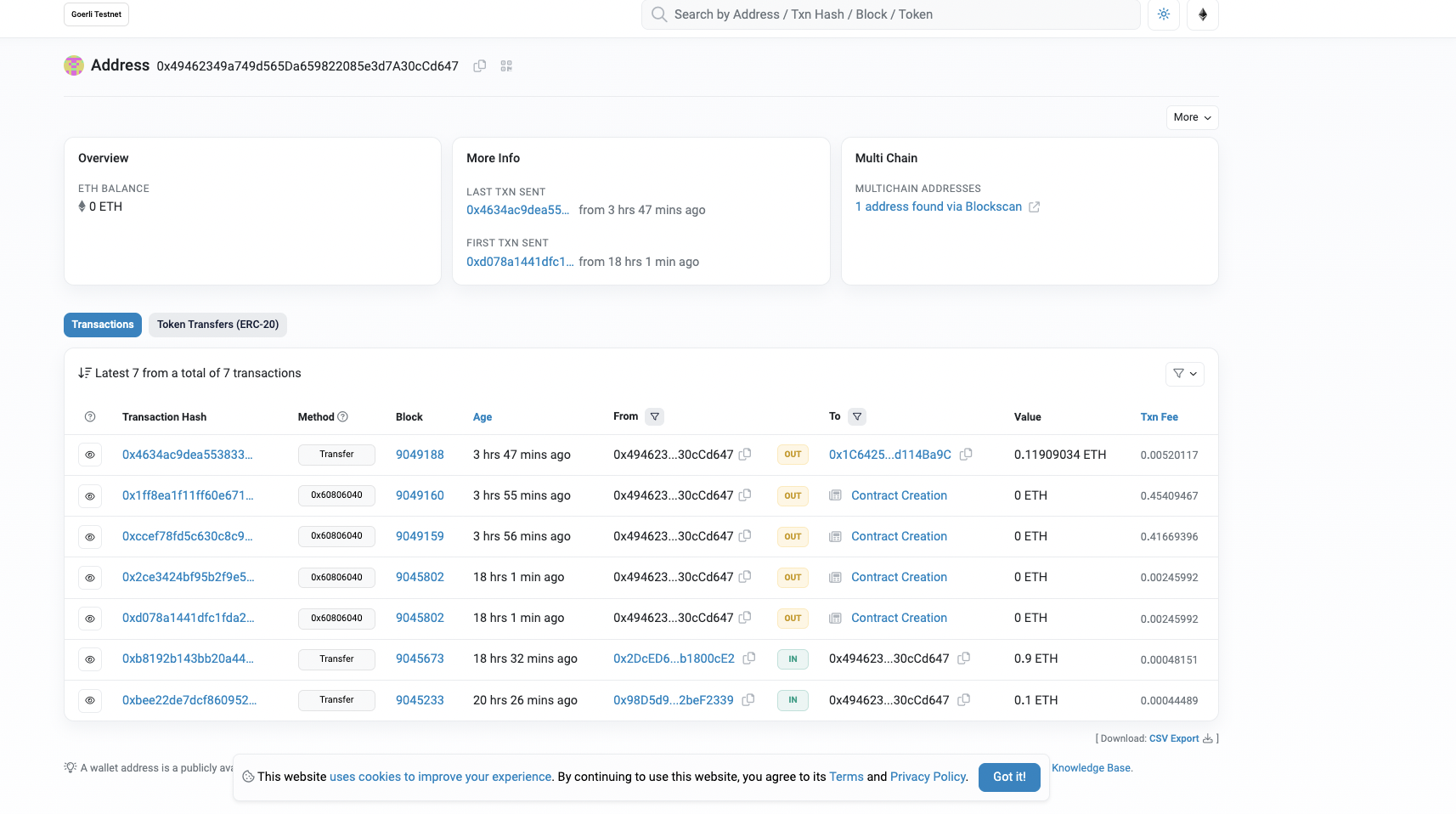Filter the To column
The width and height of the screenshot is (1456, 814).
click(x=857, y=416)
